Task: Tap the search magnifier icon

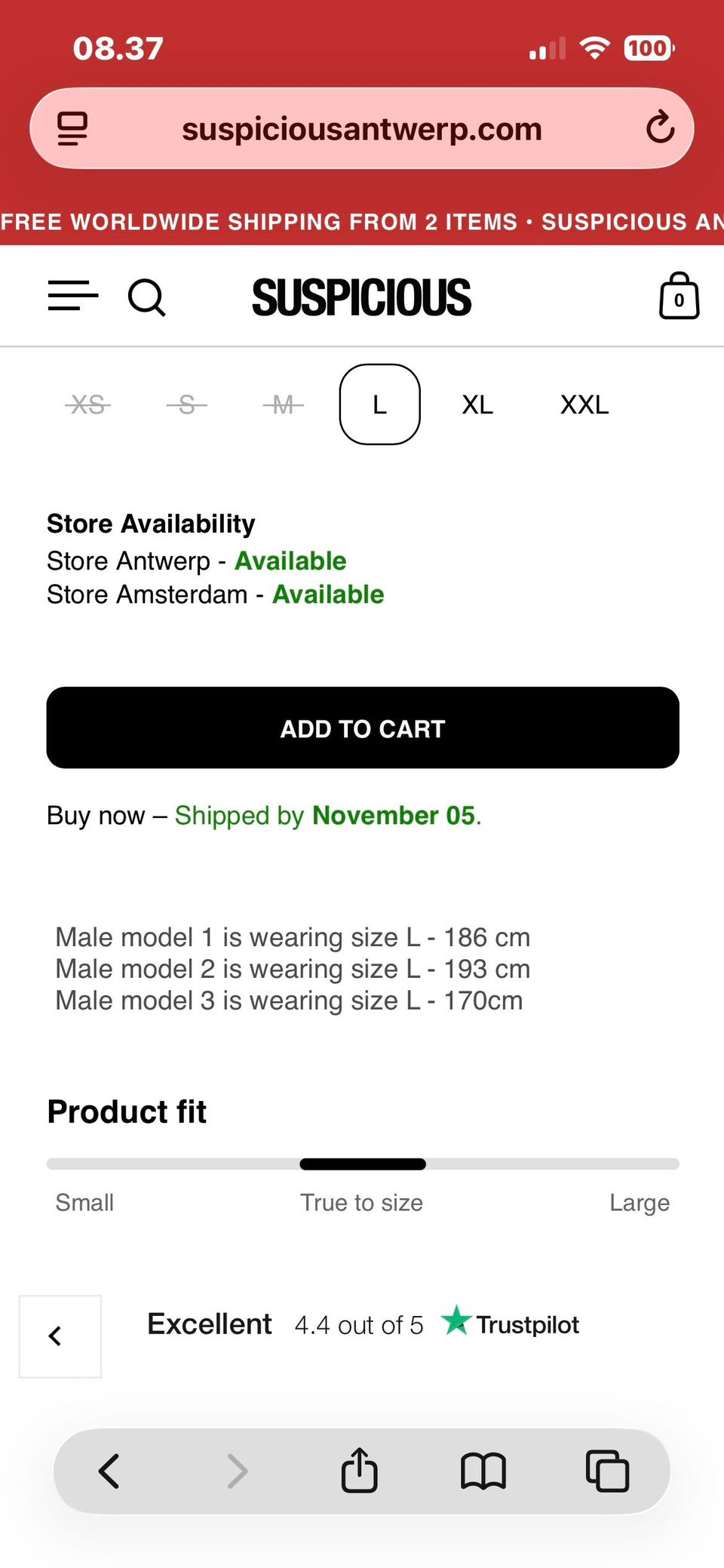Action: tap(146, 297)
